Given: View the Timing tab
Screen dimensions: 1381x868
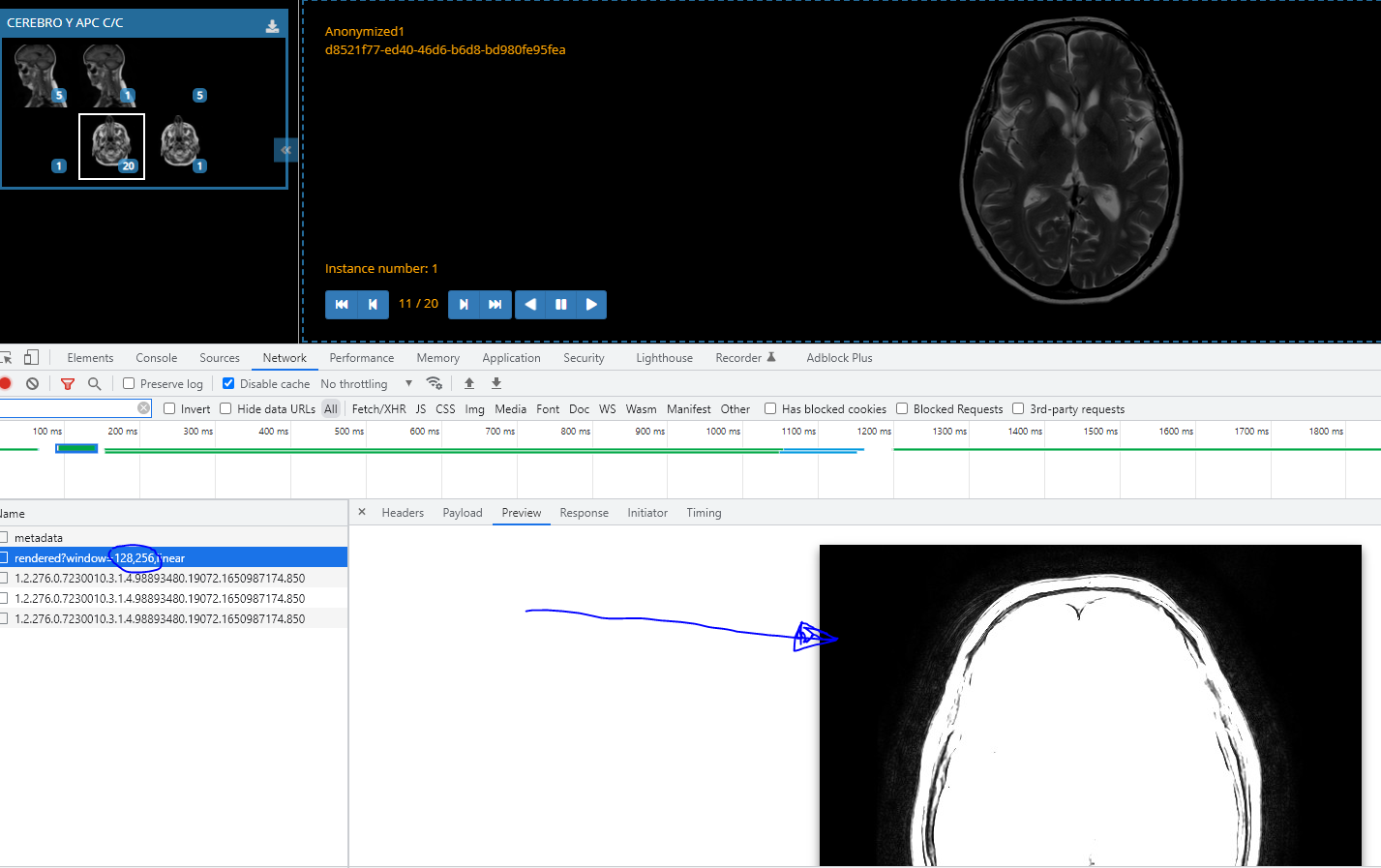Looking at the screenshot, I should [704, 513].
